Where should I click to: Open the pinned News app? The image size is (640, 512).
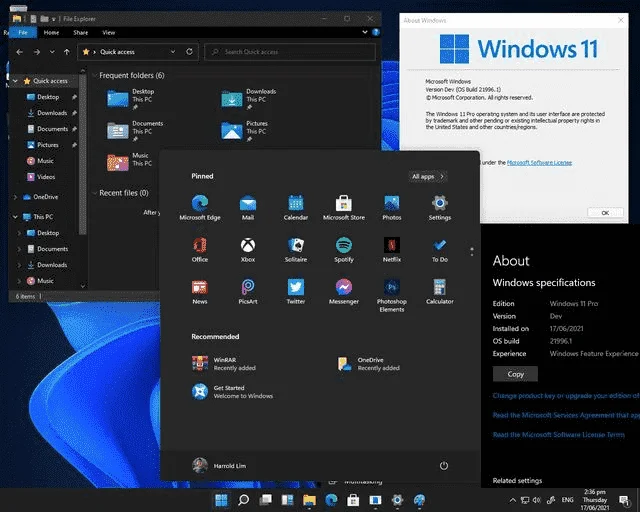pos(200,292)
